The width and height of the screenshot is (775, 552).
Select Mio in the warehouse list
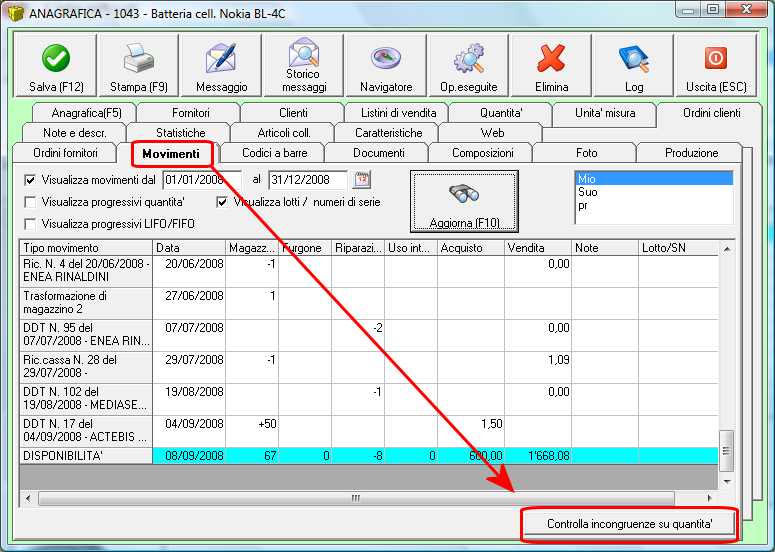click(x=654, y=179)
